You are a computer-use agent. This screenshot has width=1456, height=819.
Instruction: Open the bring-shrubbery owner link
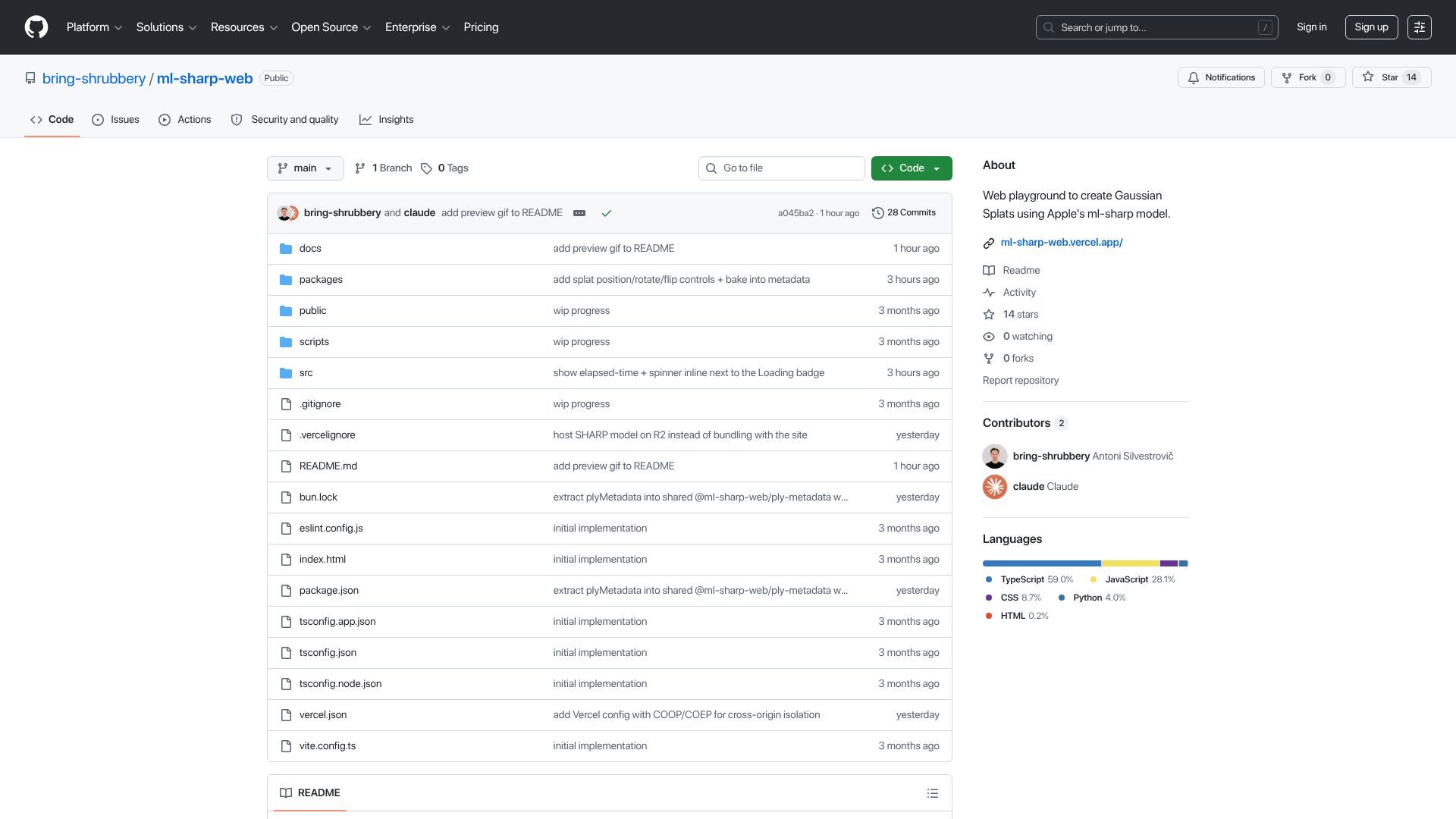point(94,79)
